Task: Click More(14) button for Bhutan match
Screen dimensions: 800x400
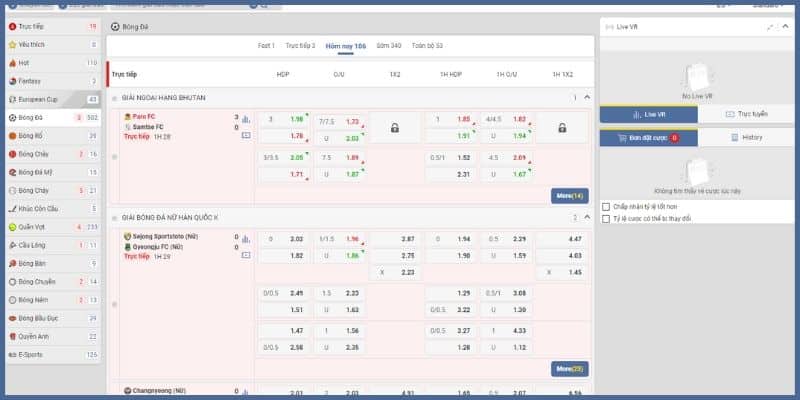Action: (x=567, y=195)
